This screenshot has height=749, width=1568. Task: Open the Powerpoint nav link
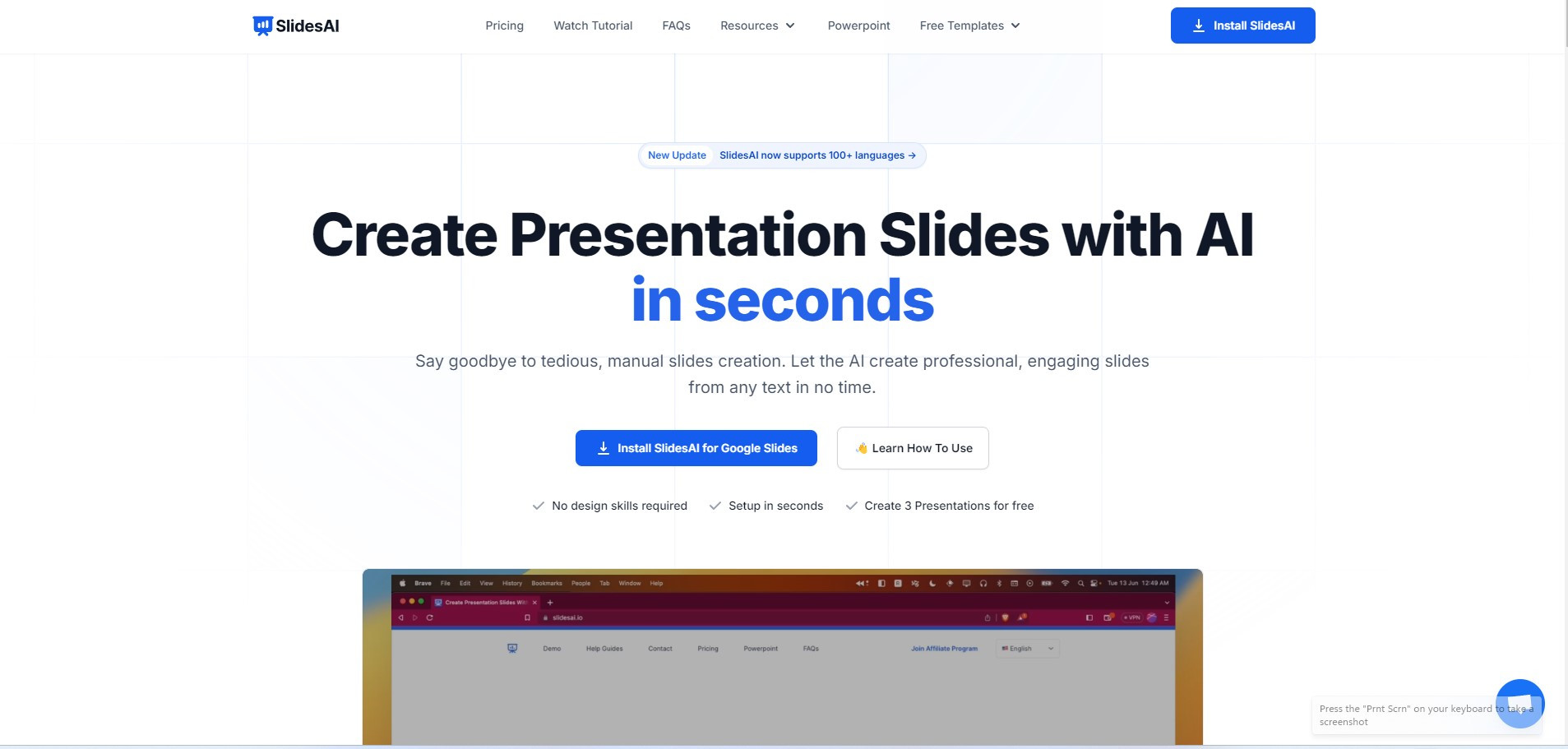pos(858,25)
